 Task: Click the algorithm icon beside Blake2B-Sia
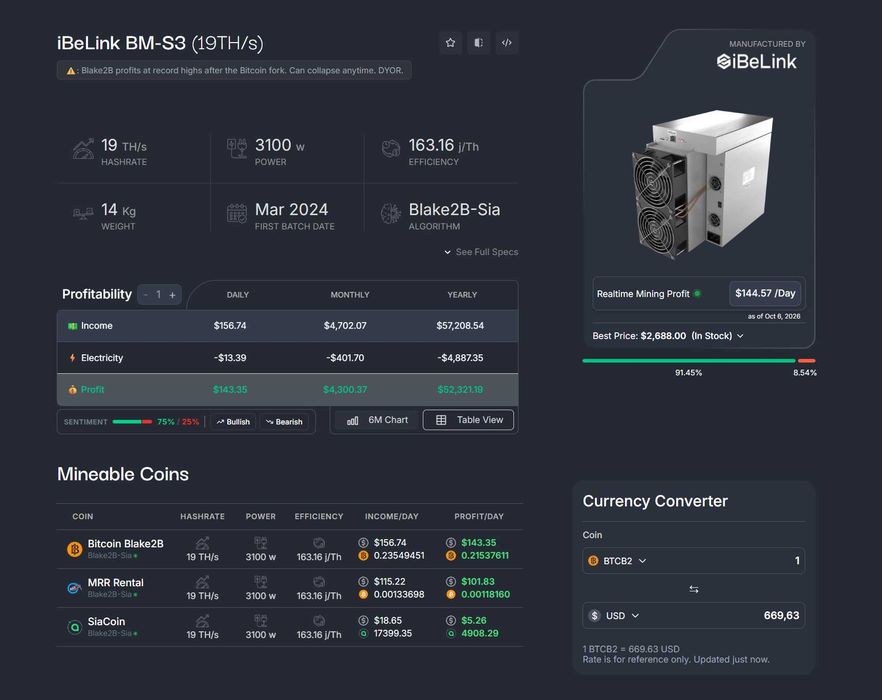(x=390, y=214)
